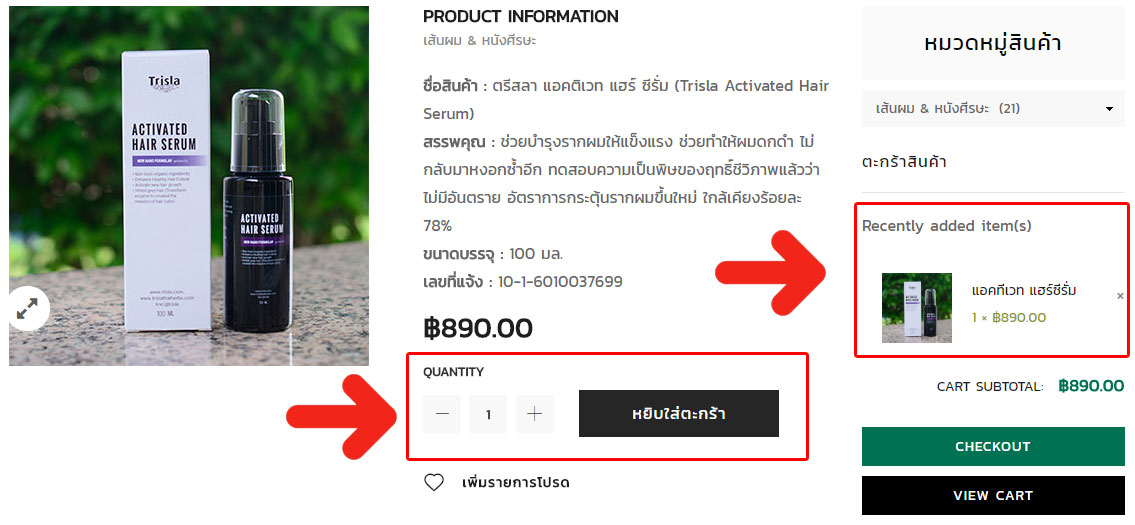
Task: Click the quantity input field
Action: [488, 414]
